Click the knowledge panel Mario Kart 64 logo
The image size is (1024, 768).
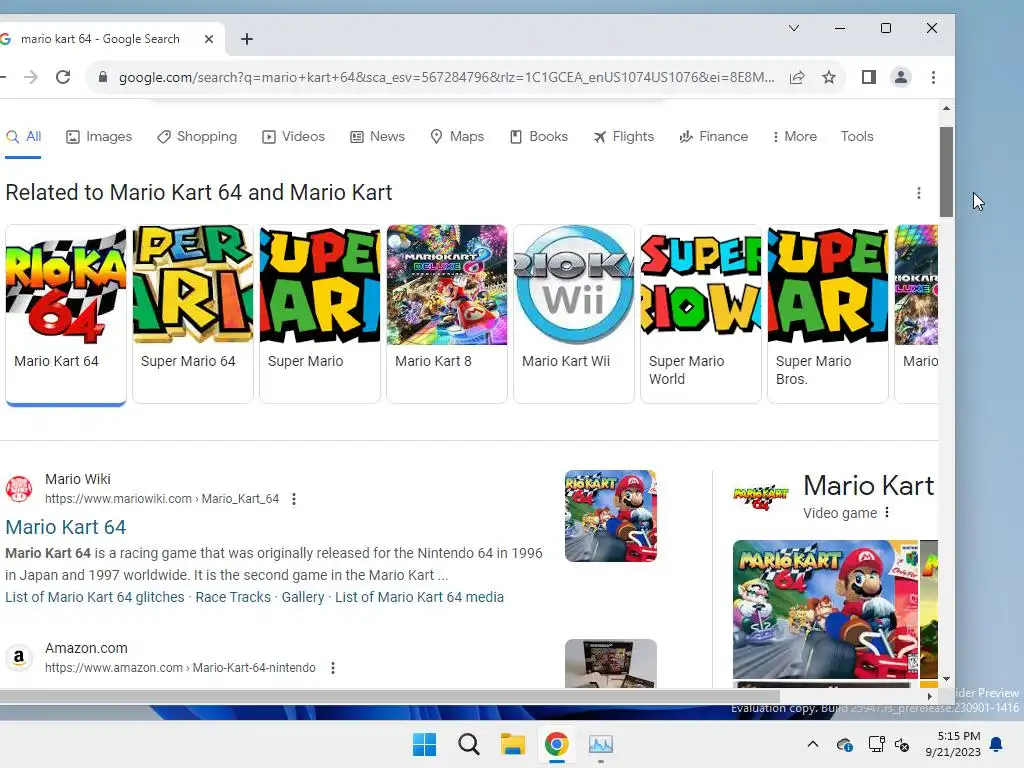point(761,497)
